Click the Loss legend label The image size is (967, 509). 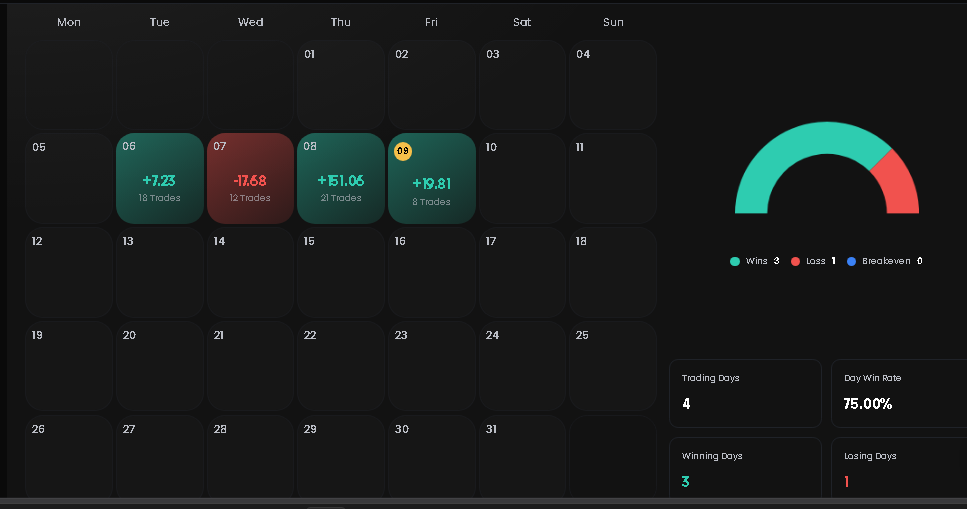point(816,261)
